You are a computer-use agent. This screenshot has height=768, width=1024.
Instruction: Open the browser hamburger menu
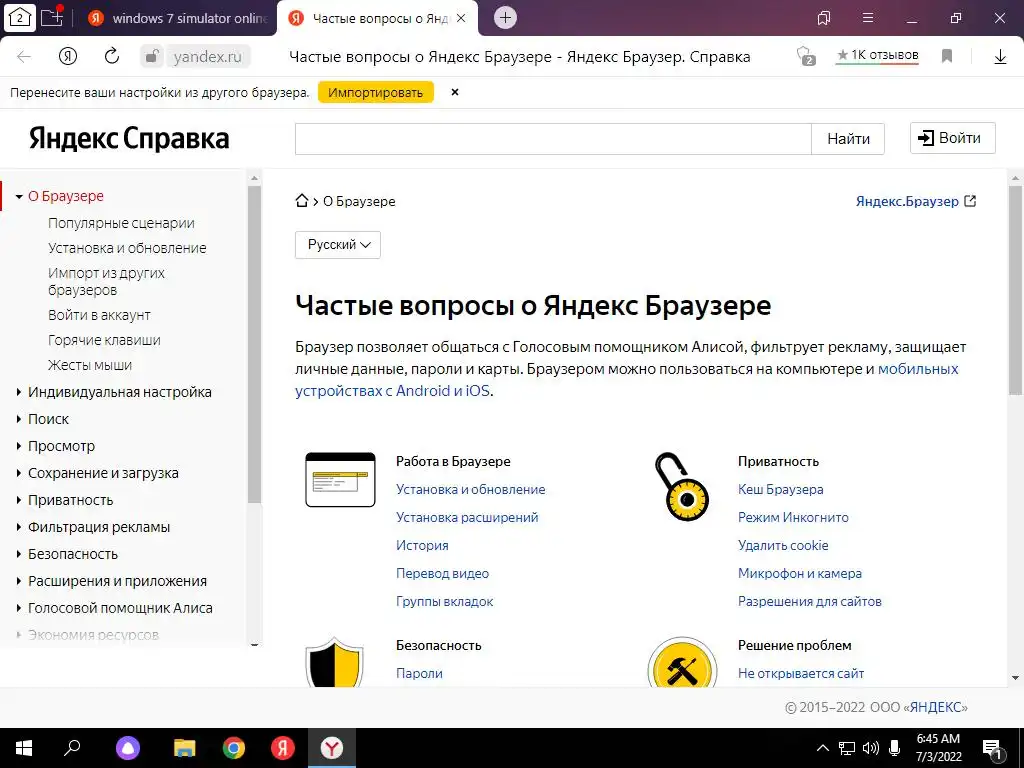click(x=868, y=18)
